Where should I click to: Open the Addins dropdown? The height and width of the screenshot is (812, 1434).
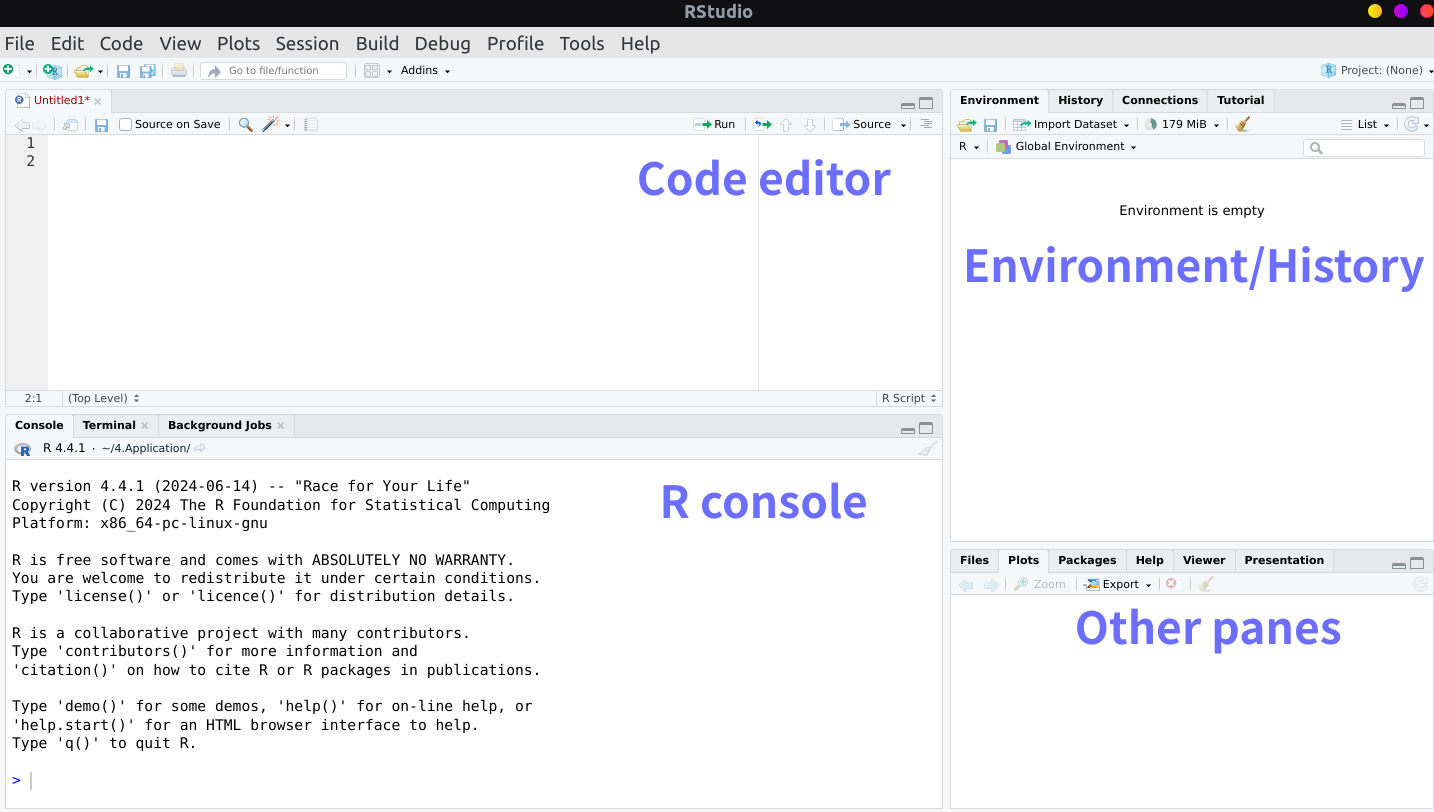425,70
